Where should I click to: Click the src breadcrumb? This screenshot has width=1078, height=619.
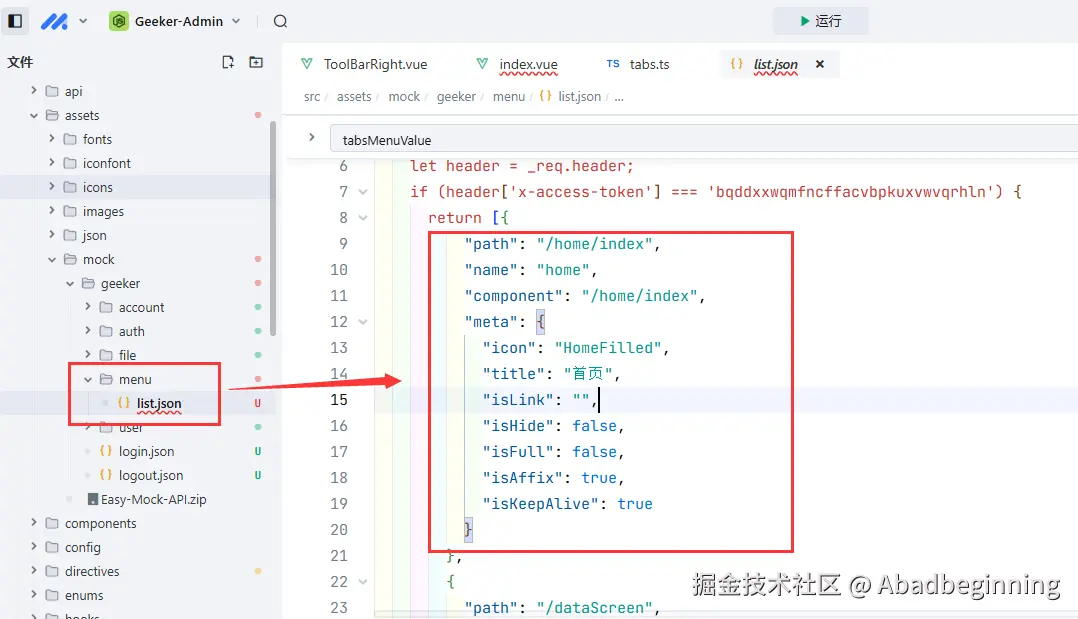(312, 97)
